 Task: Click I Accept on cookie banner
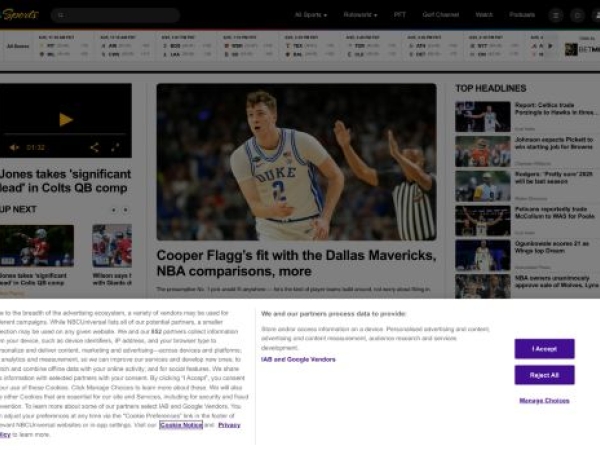[544, 349]
